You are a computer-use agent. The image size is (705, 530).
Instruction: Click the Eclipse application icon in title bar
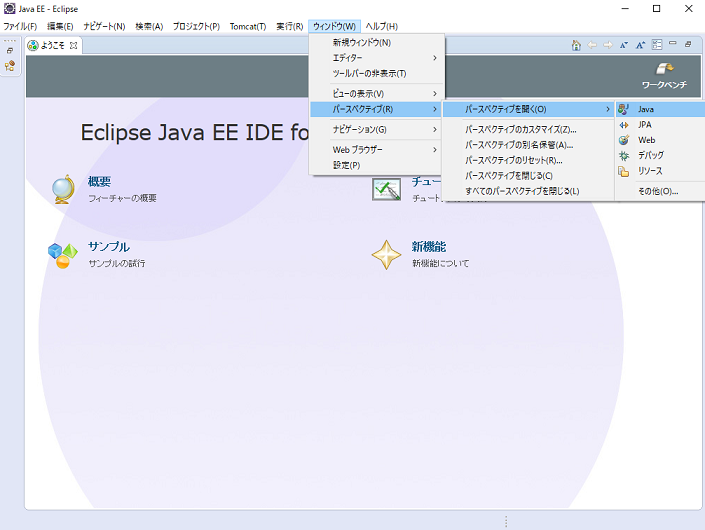click(x=9, y=9)
